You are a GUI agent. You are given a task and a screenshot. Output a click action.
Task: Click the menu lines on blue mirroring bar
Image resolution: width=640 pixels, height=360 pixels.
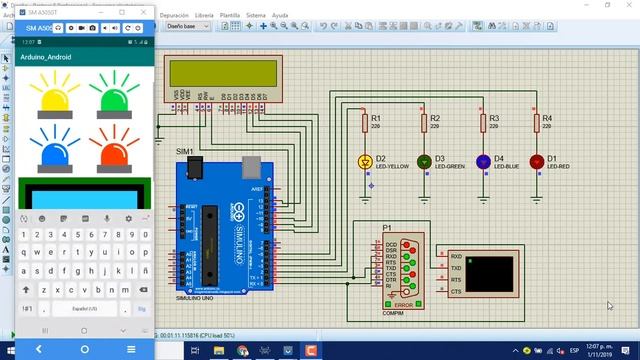[x=131, y=349]
